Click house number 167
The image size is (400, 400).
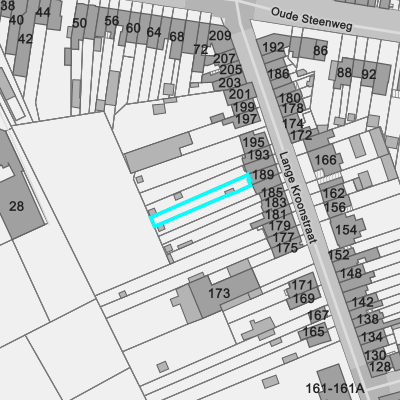tap(318, 315)
